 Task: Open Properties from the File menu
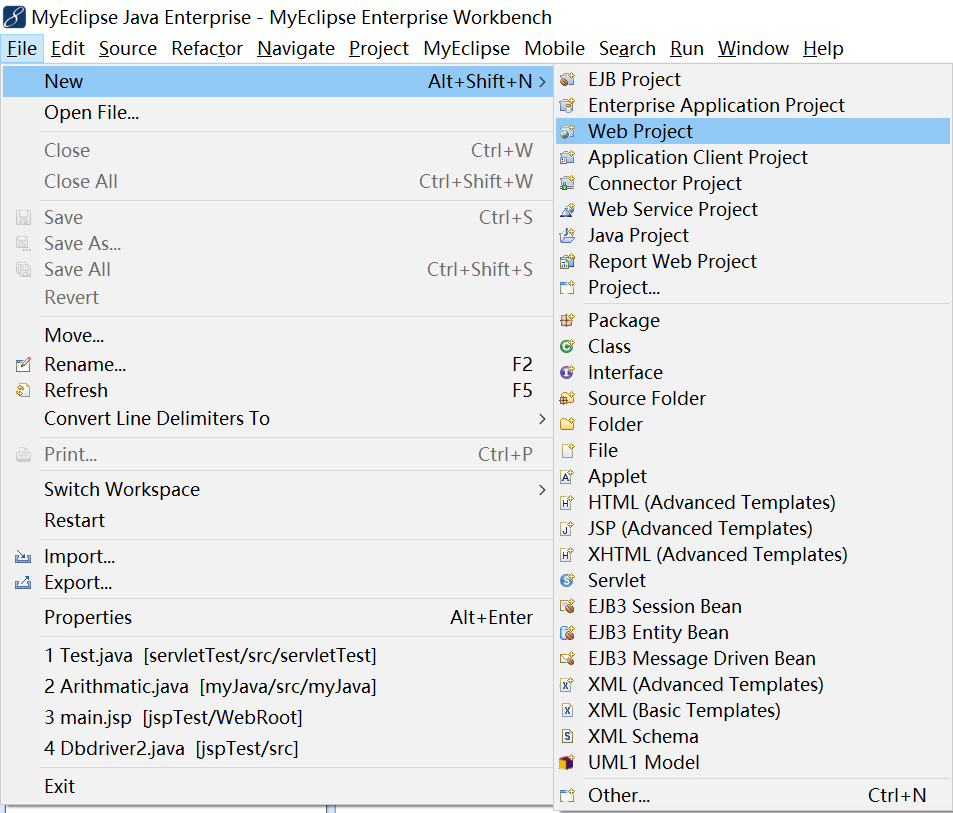277,617
